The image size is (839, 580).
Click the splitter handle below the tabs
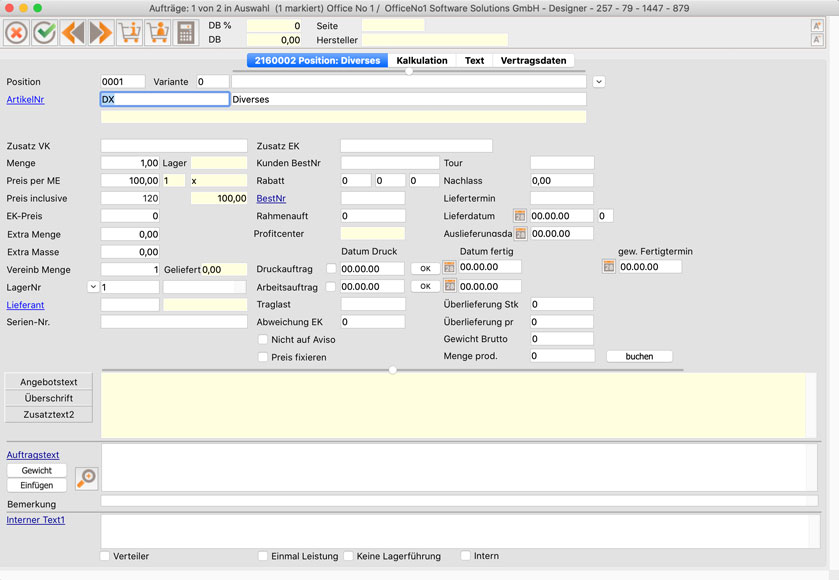(409, 71)
